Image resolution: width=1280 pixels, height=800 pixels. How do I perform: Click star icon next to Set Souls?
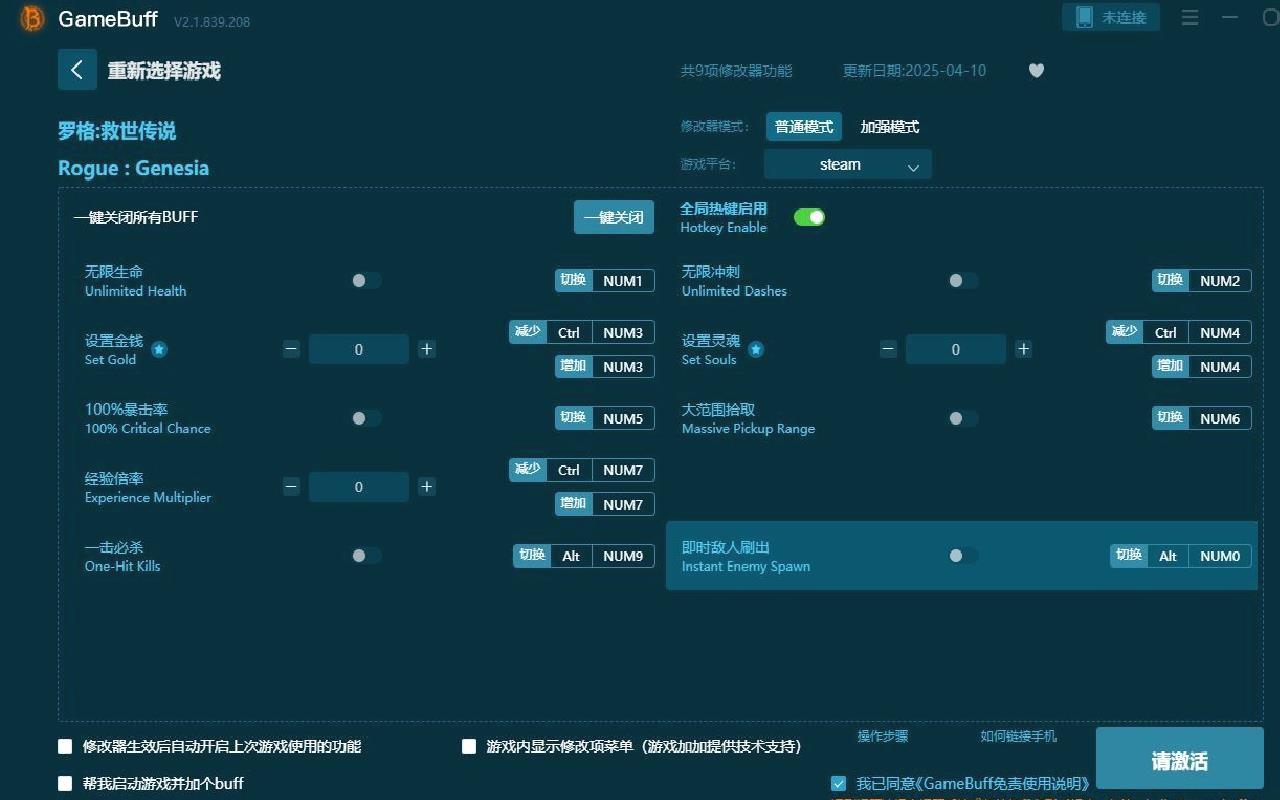(x=756, y=349)
